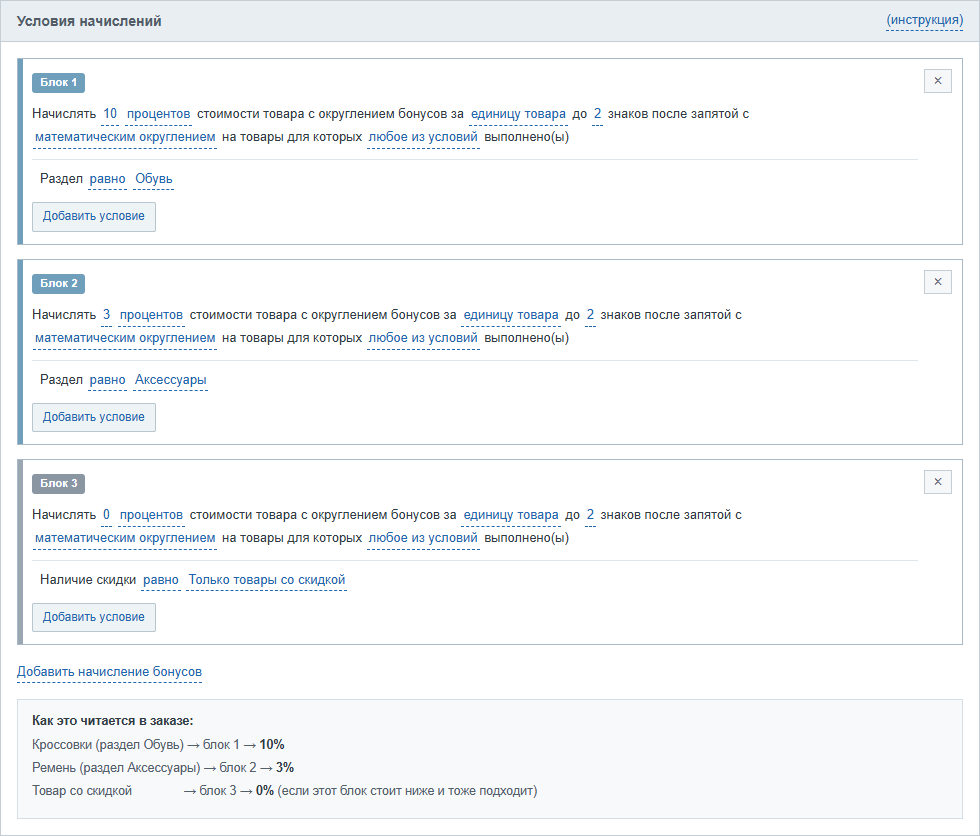
Task: Click Добавить условие in Блок 1
Action: pos(94,216)
